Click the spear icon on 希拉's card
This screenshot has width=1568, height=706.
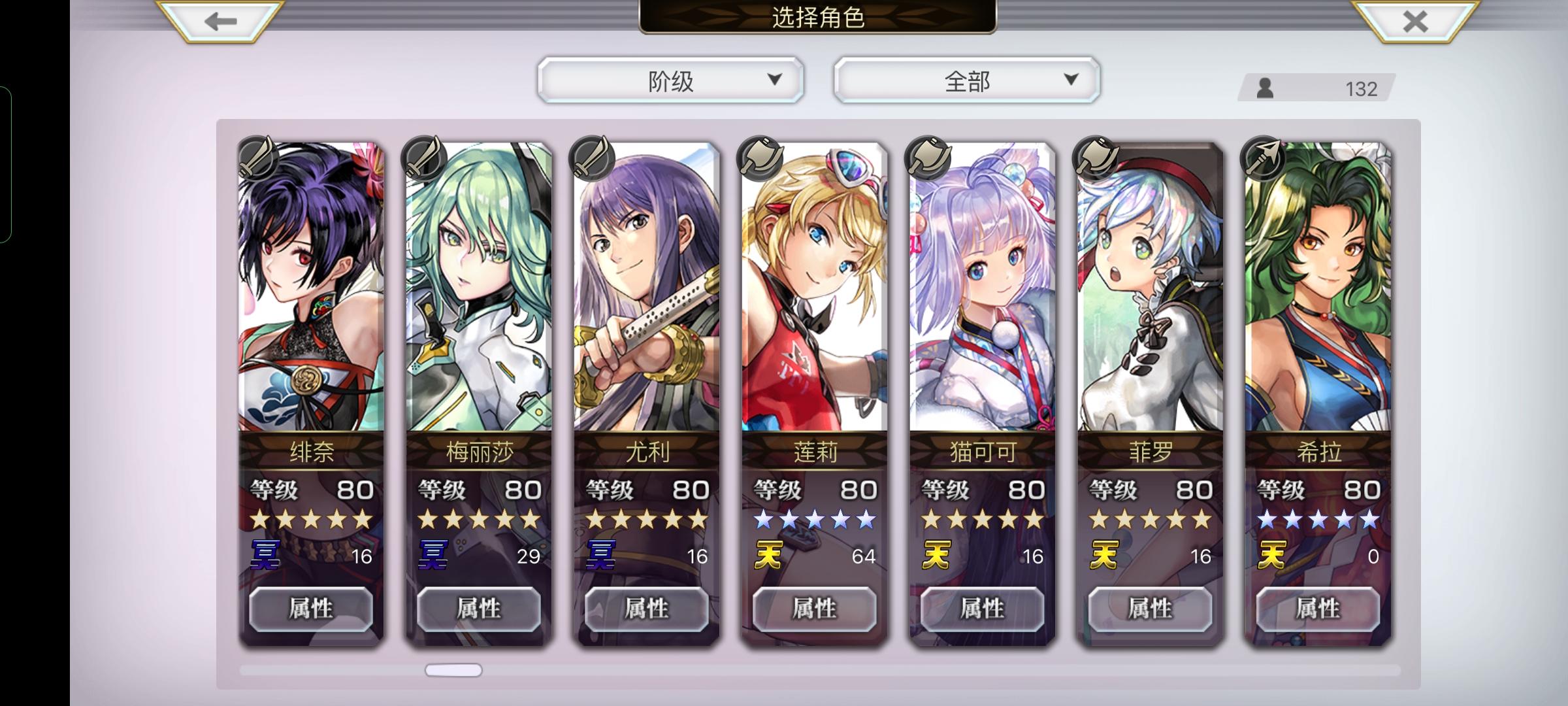click(x=1264, y=158)
